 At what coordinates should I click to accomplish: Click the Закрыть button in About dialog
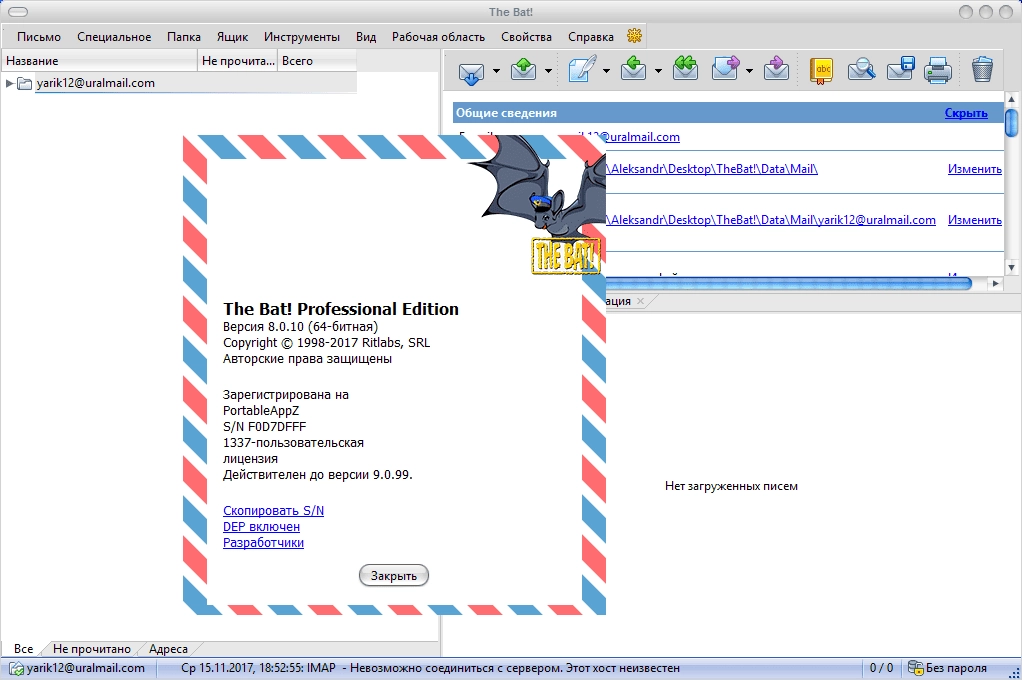(394, 576)
